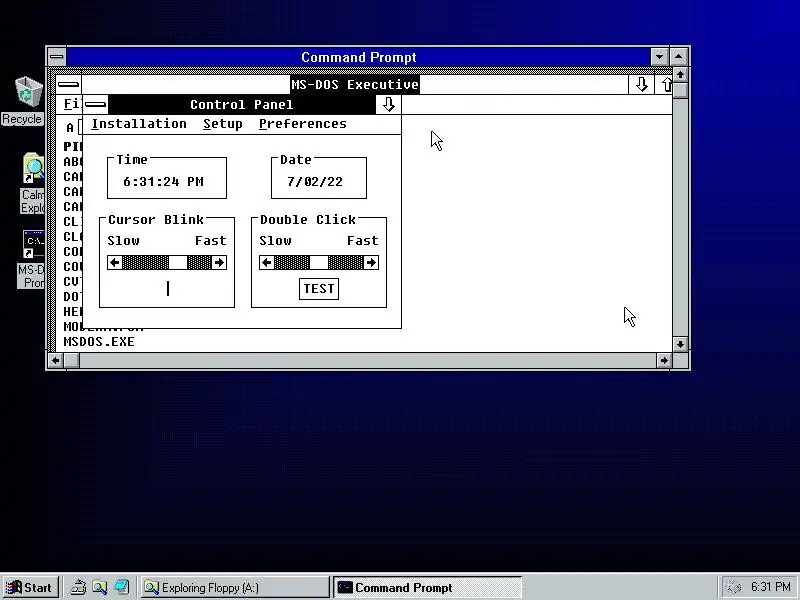Image resolution: width=800 pixels, height=600 pixels.
Task: Click Command Prompt vertical scrollbar down arrow
Action: pyautogui.click(x=680, y=344)
